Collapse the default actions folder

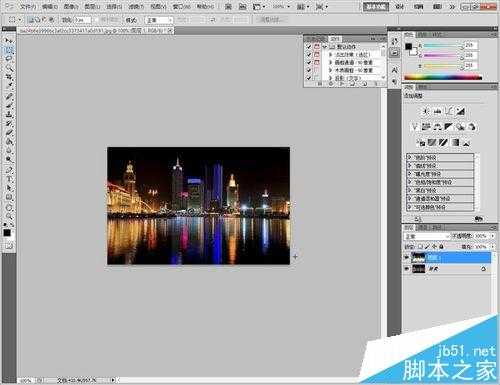[x=325, y=47]
